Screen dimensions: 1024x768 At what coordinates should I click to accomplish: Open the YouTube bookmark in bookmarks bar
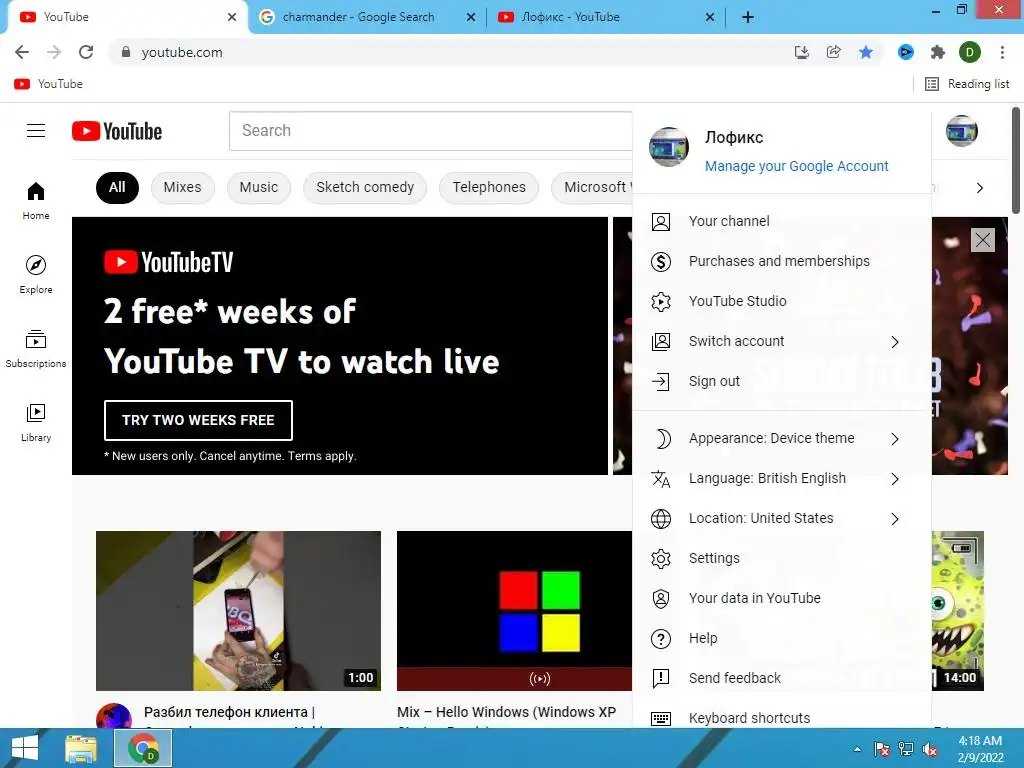[49, 84]
